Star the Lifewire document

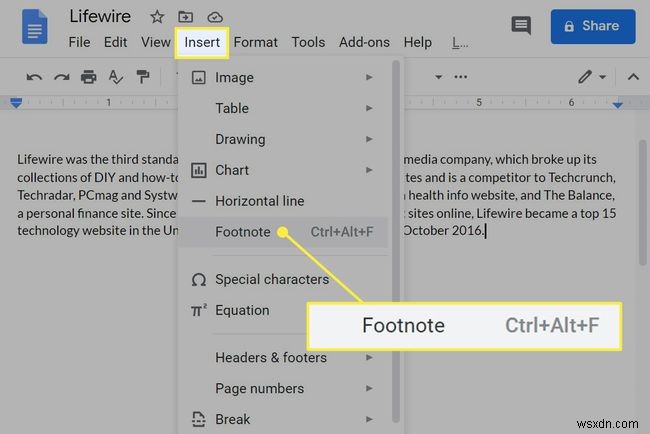click(x=157, y=17)
